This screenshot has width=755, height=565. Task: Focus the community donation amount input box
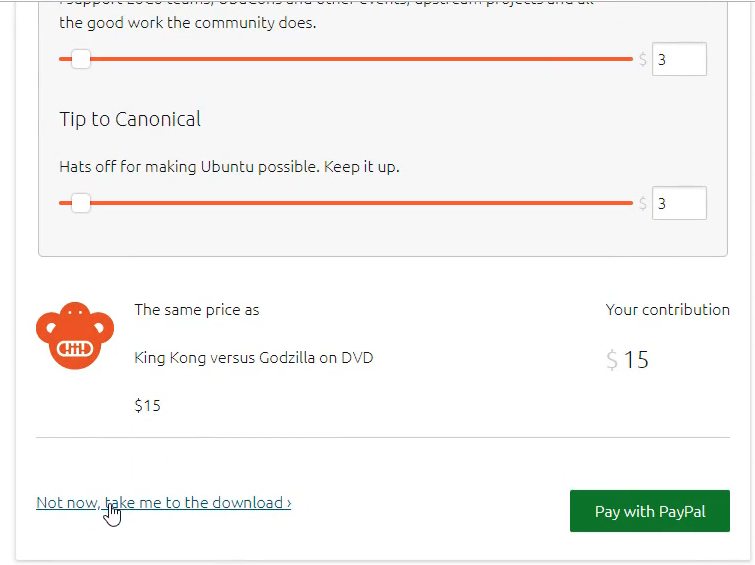coord(679,59)
